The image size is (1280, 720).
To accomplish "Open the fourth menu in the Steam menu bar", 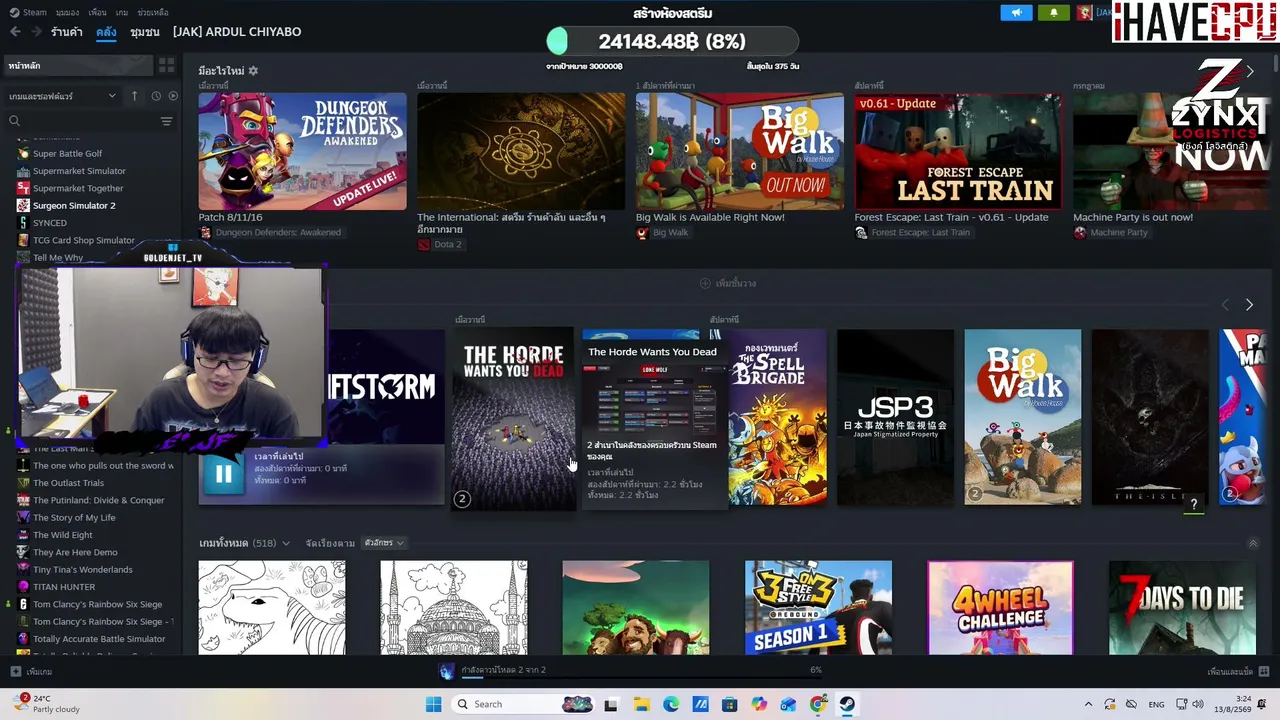I will (x=122, y=12).
